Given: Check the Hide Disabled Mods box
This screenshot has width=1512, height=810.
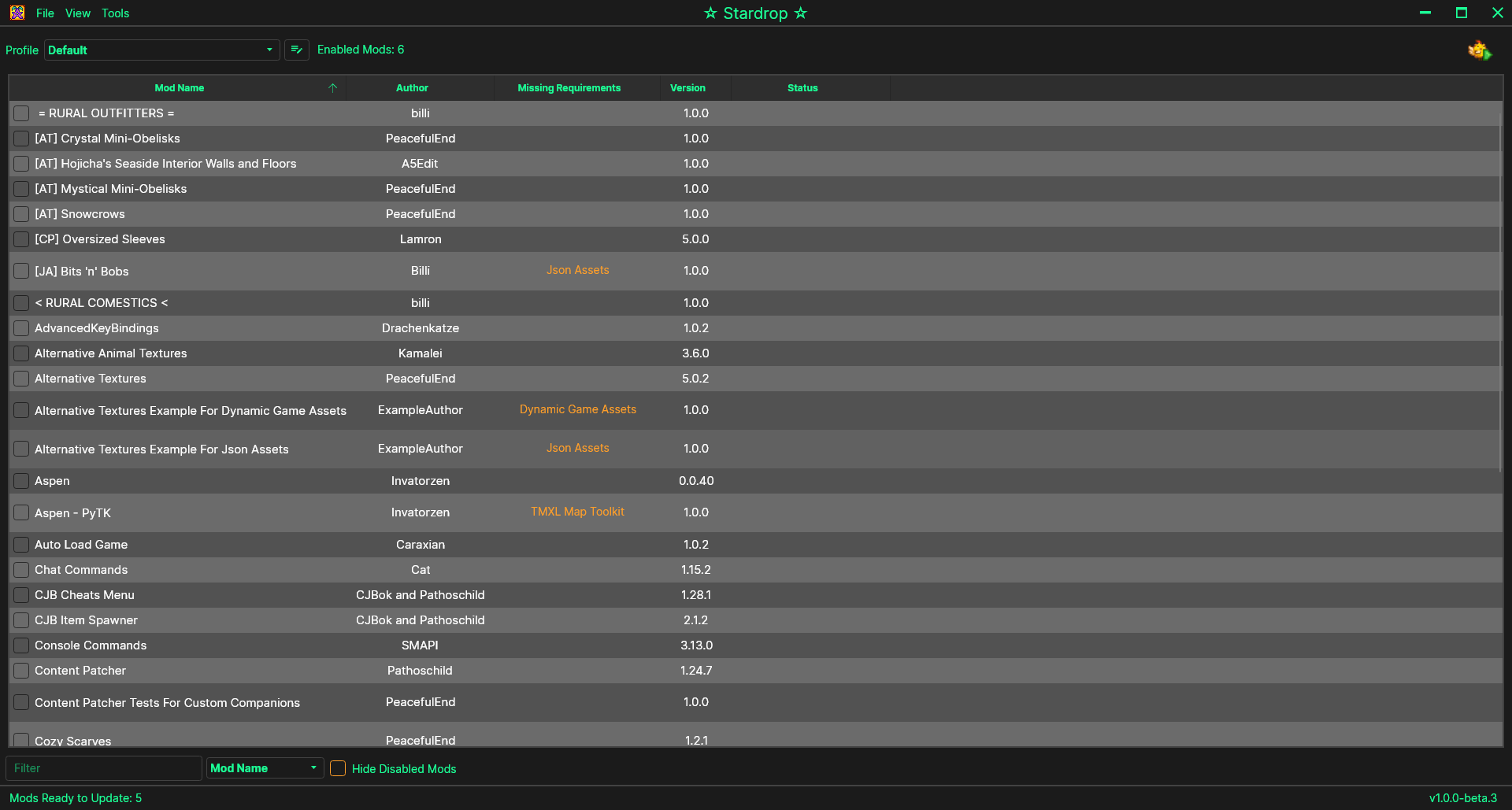Looking at the screenshot, I should point(338,768).
